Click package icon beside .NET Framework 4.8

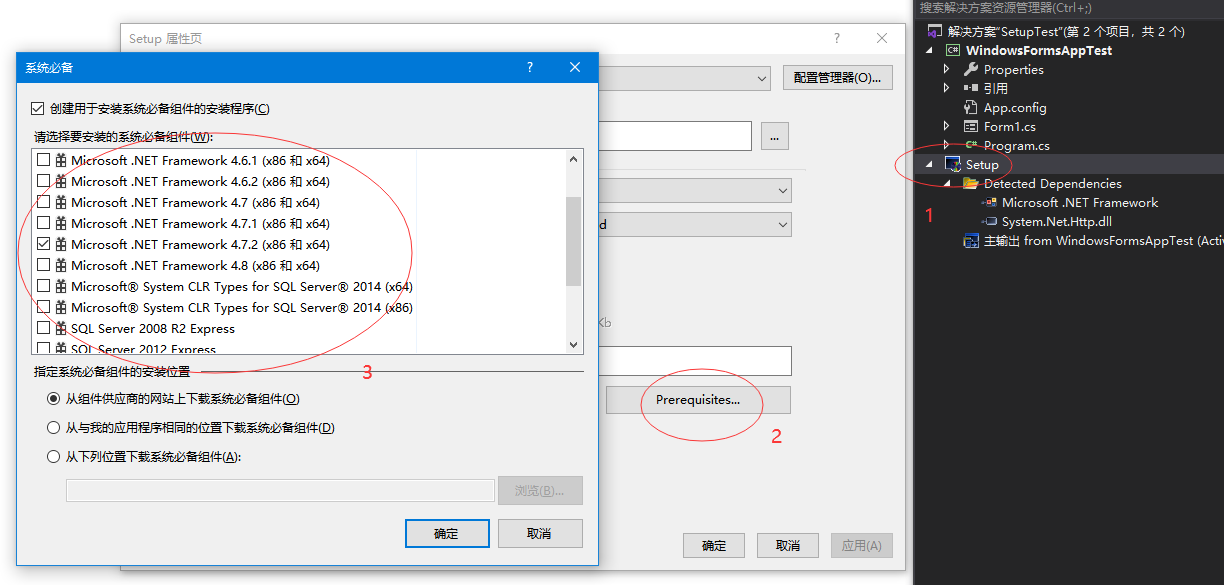pyautogui.click(x=60, y=265)
